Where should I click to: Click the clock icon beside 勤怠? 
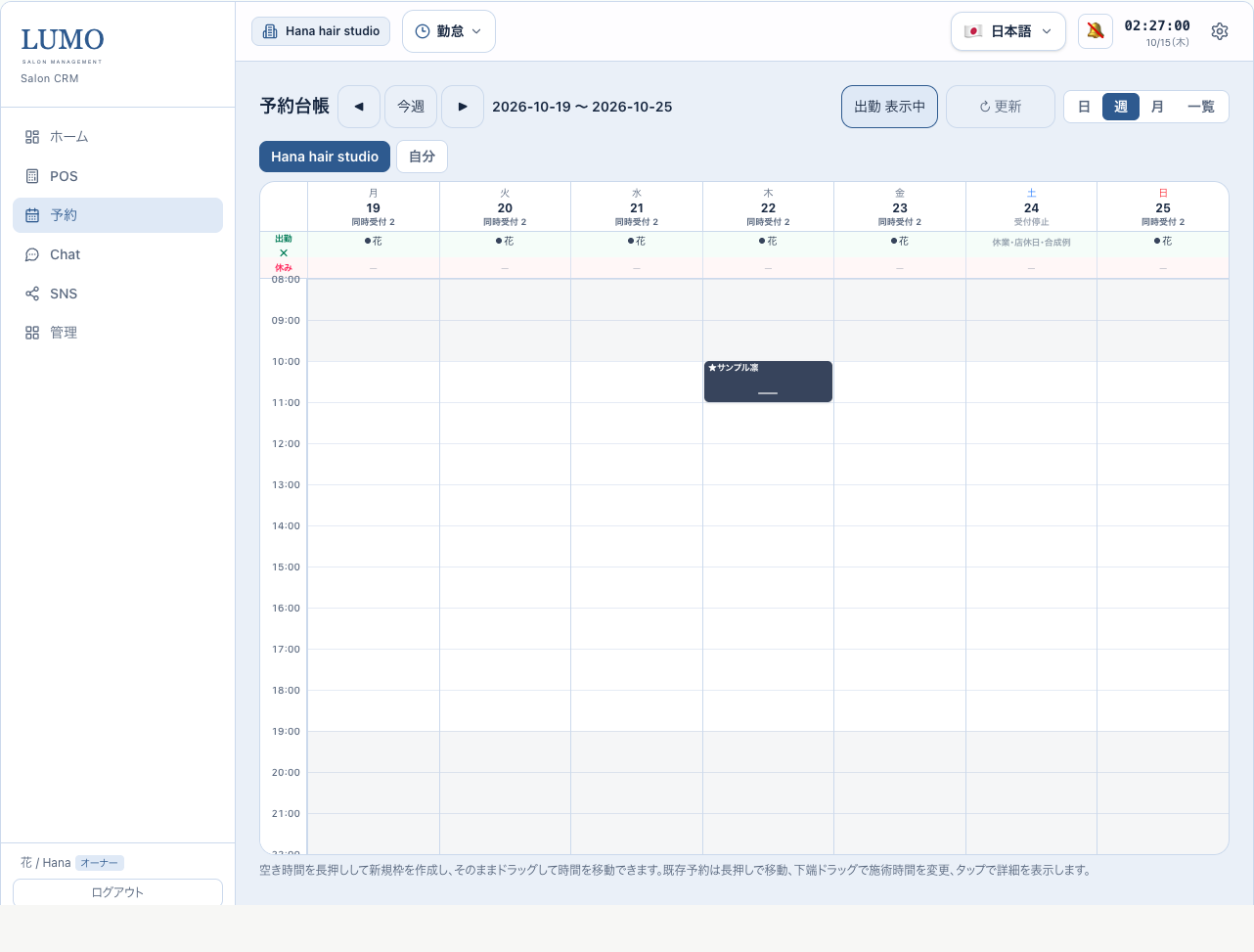[423, 31]
